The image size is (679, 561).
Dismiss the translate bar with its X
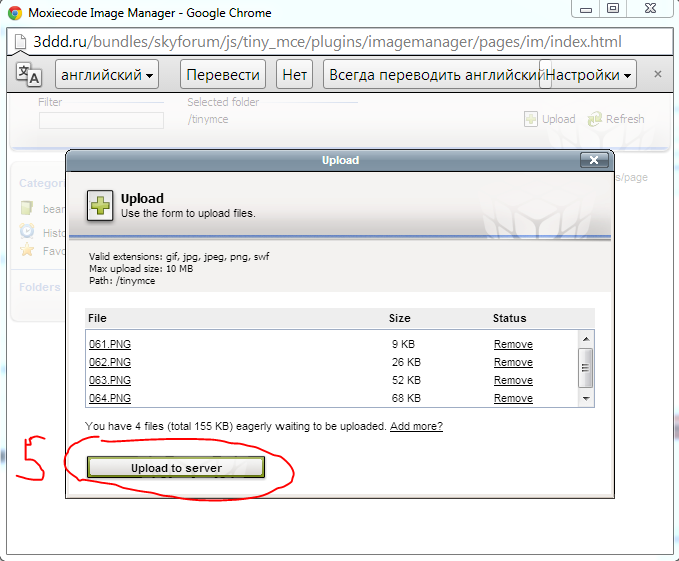click(x=657, y=74)
